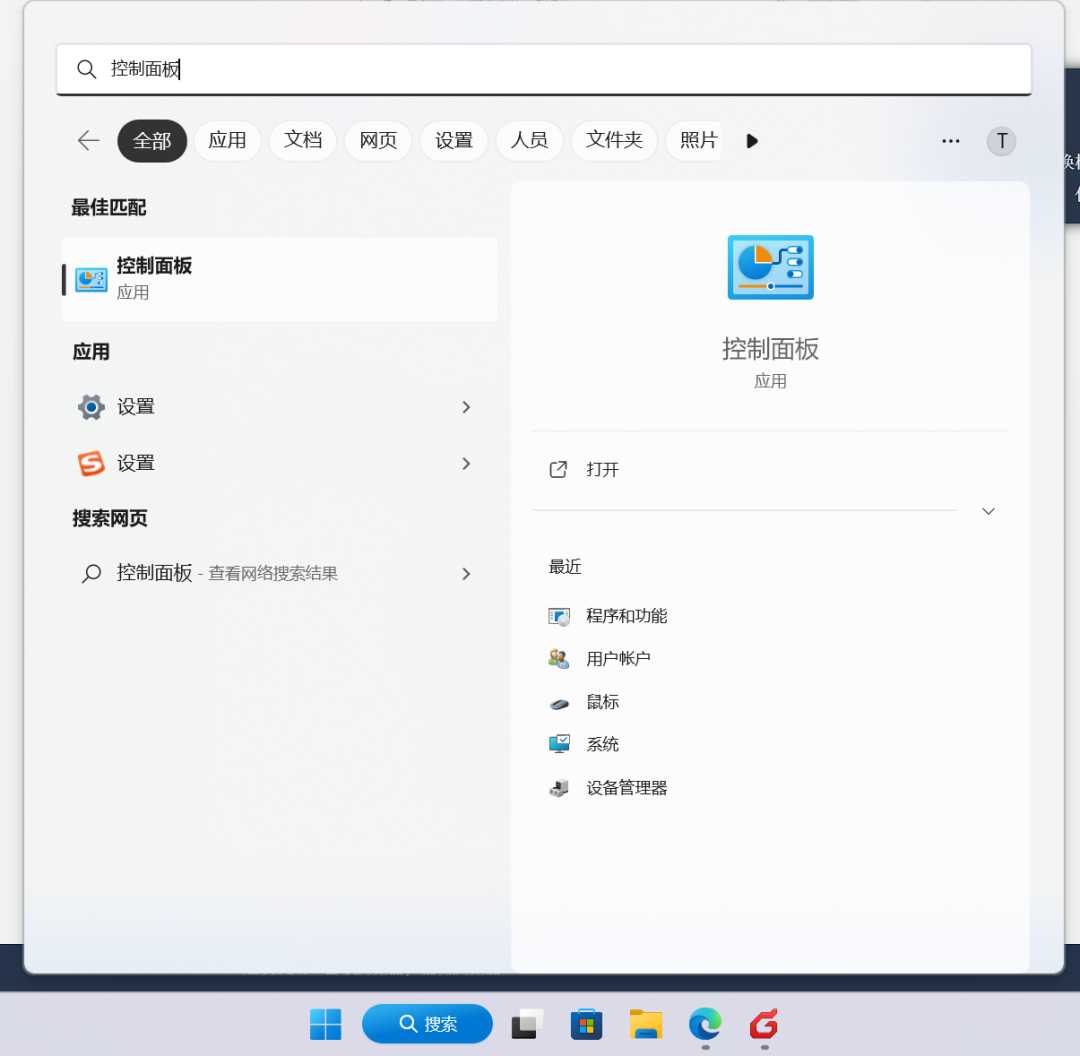1080x1056 pixels.
Task: Open 系统 from the recent section
Action: point(603,744)
